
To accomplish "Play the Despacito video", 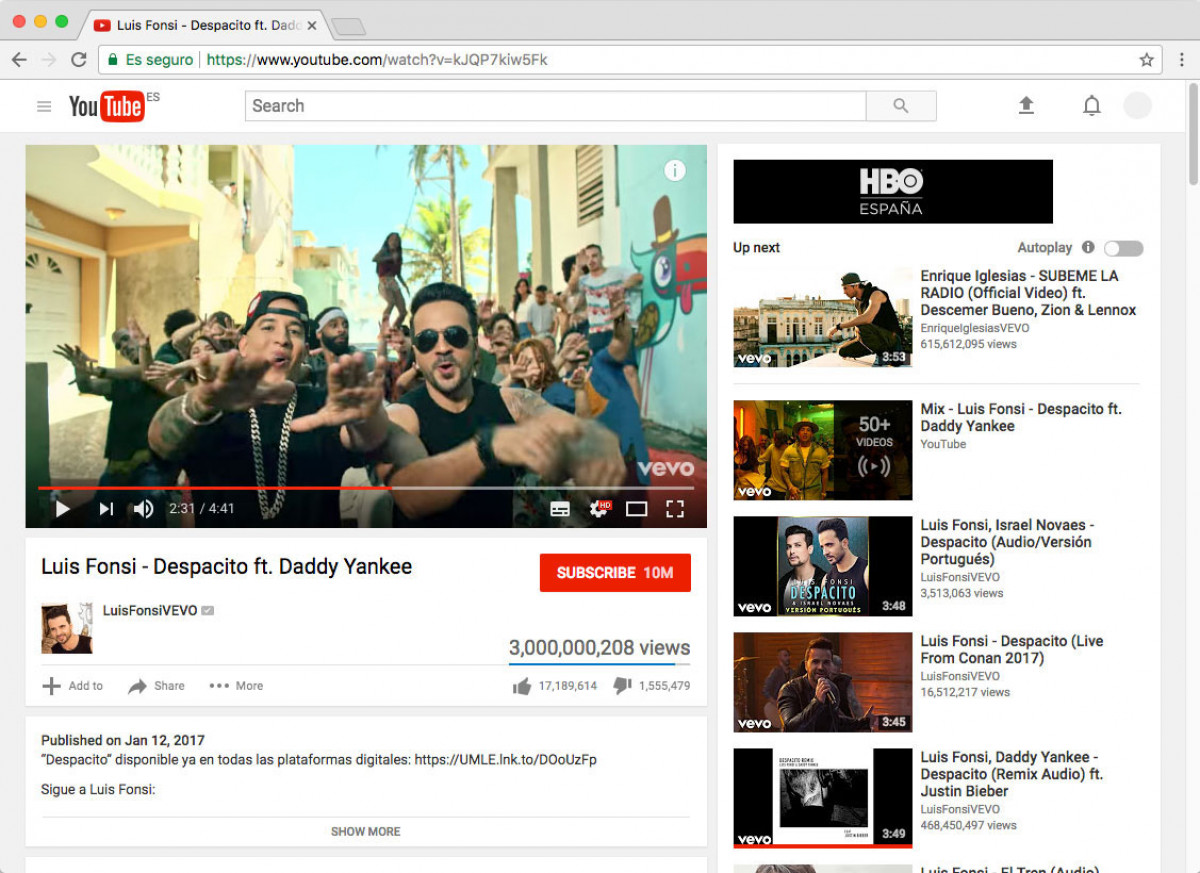I will 62,509.
